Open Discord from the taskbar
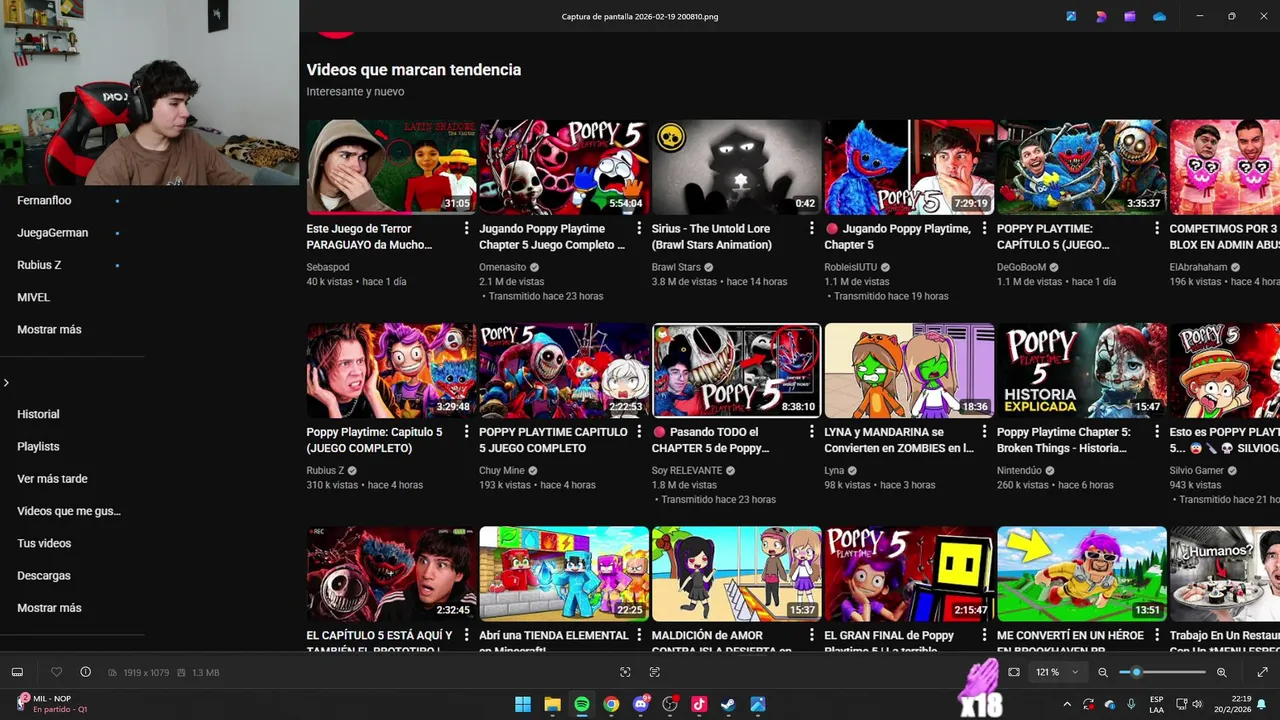Screen dimensions: 1280x720 [641, 704]
